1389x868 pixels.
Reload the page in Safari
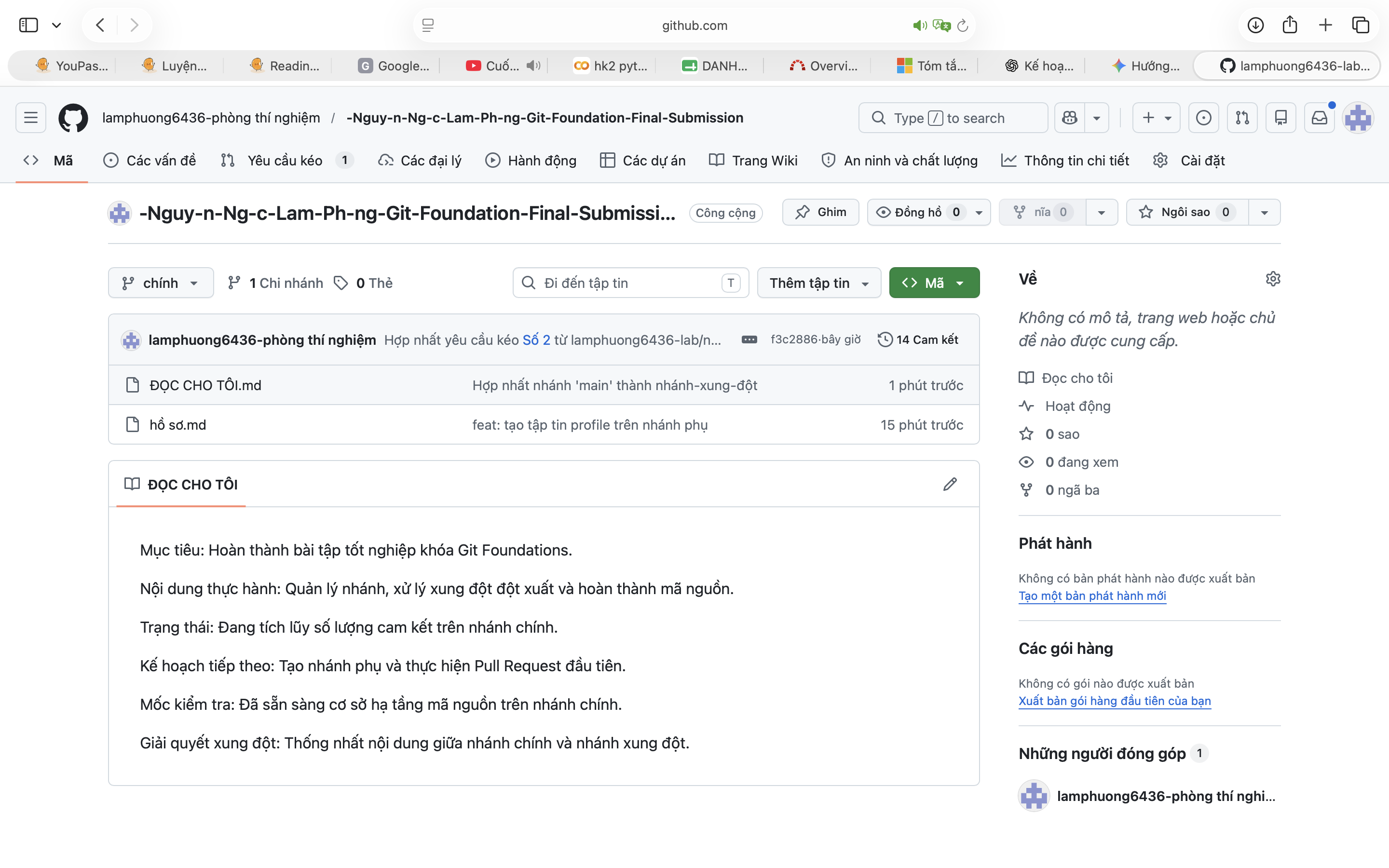(x=963, y=25)
